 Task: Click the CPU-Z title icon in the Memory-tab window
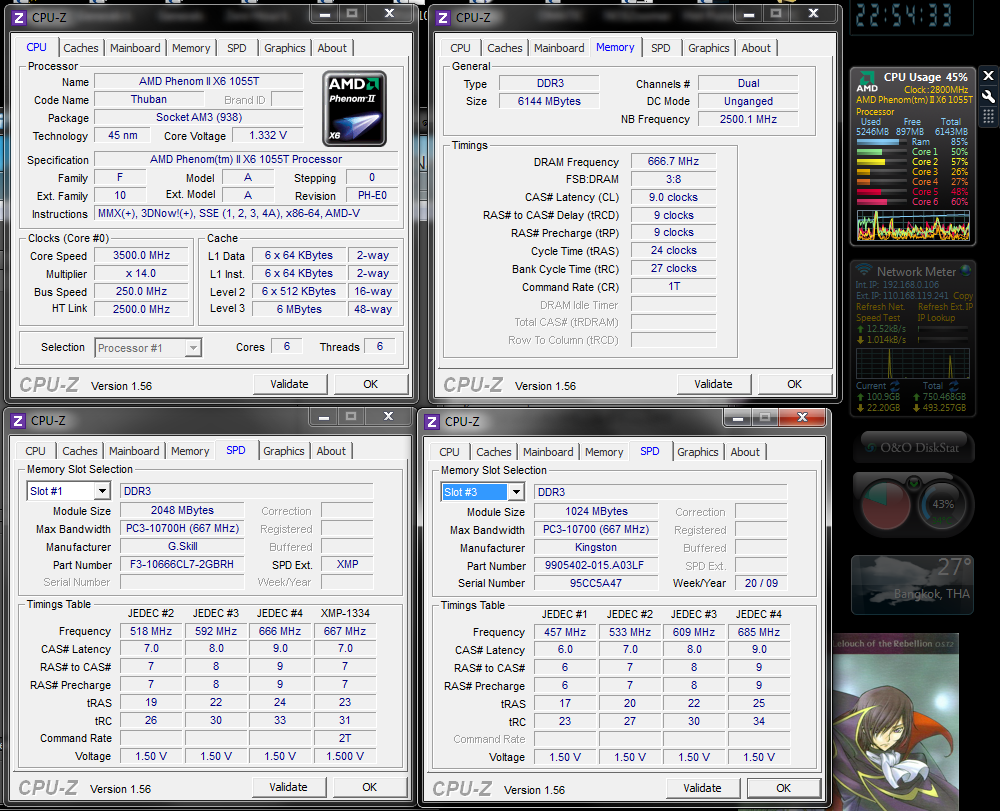pyautogui.click(x=443, y=18)
